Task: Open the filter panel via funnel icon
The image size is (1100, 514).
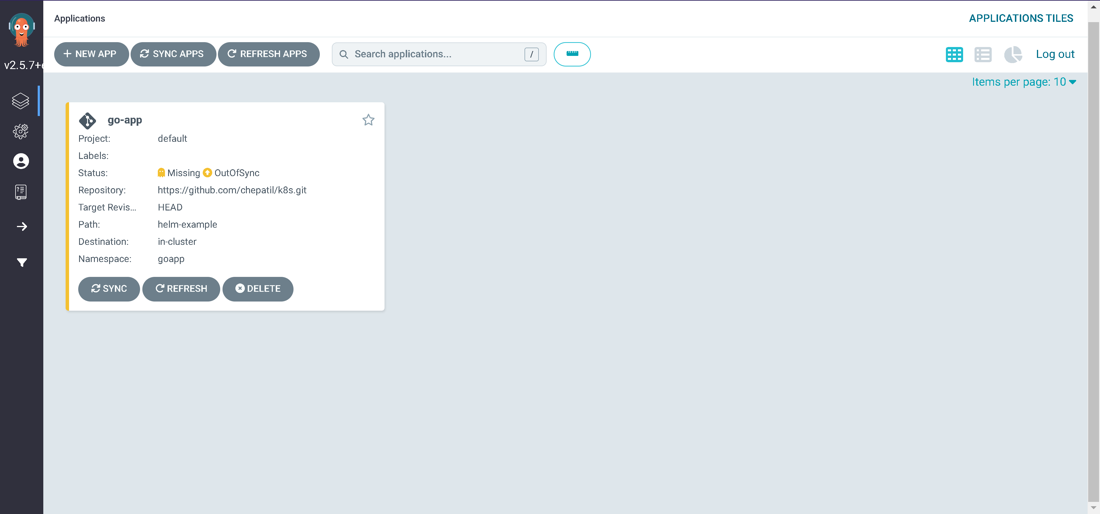Action: point(21,263)
